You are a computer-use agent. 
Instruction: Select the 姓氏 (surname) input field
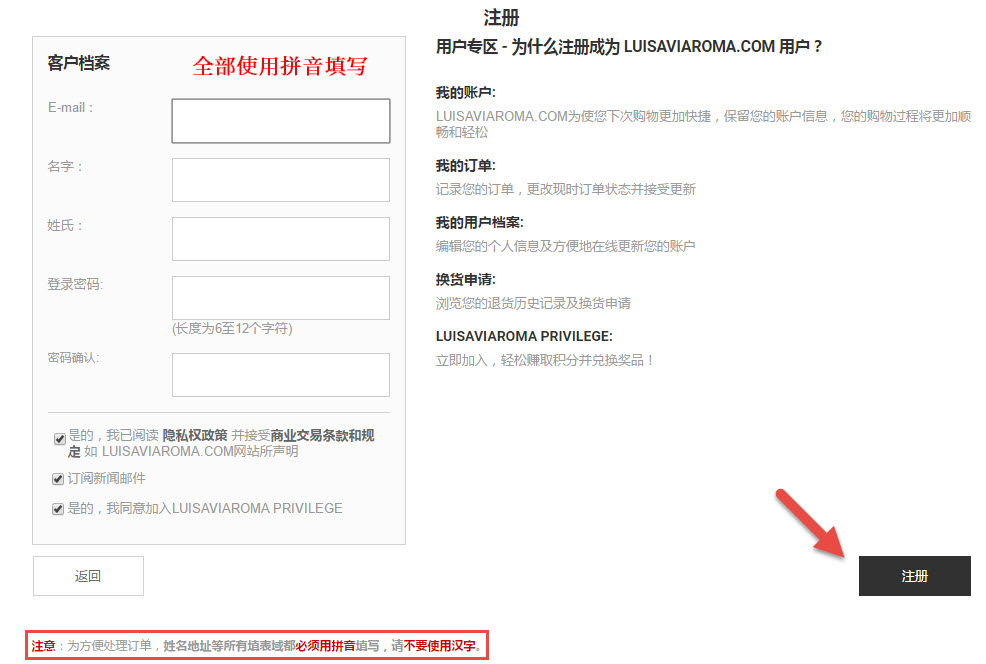pos(280,239)
